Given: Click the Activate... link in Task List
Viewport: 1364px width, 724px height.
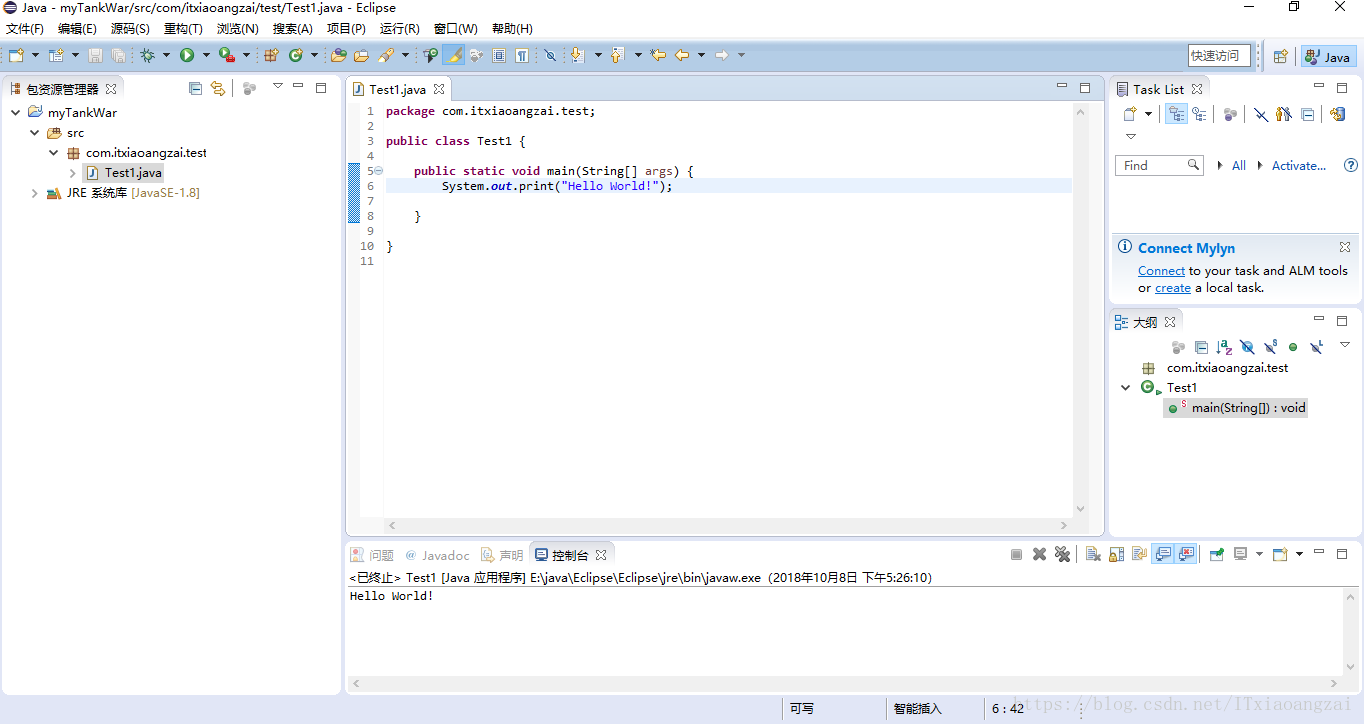Looking at the screenshot, I should (1299, 166).
